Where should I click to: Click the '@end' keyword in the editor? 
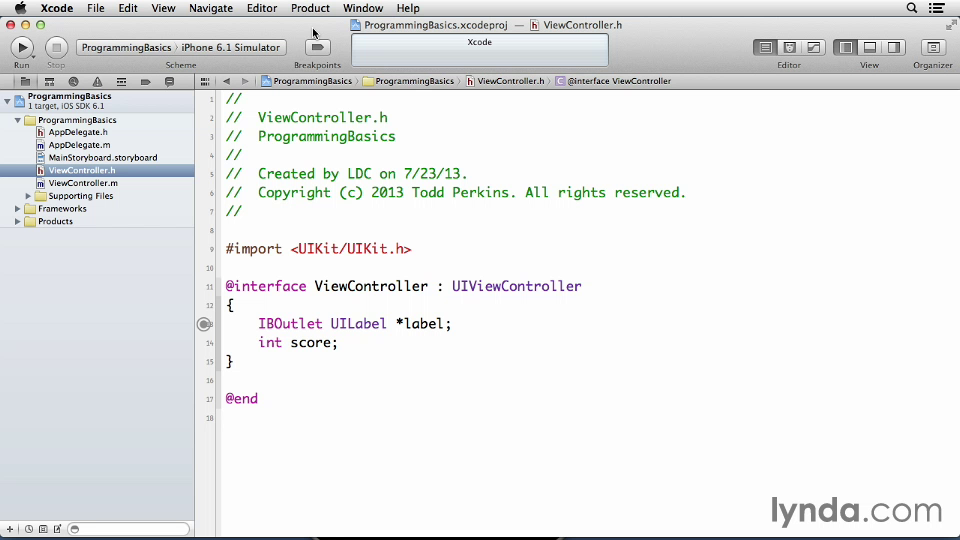[241, 399]
